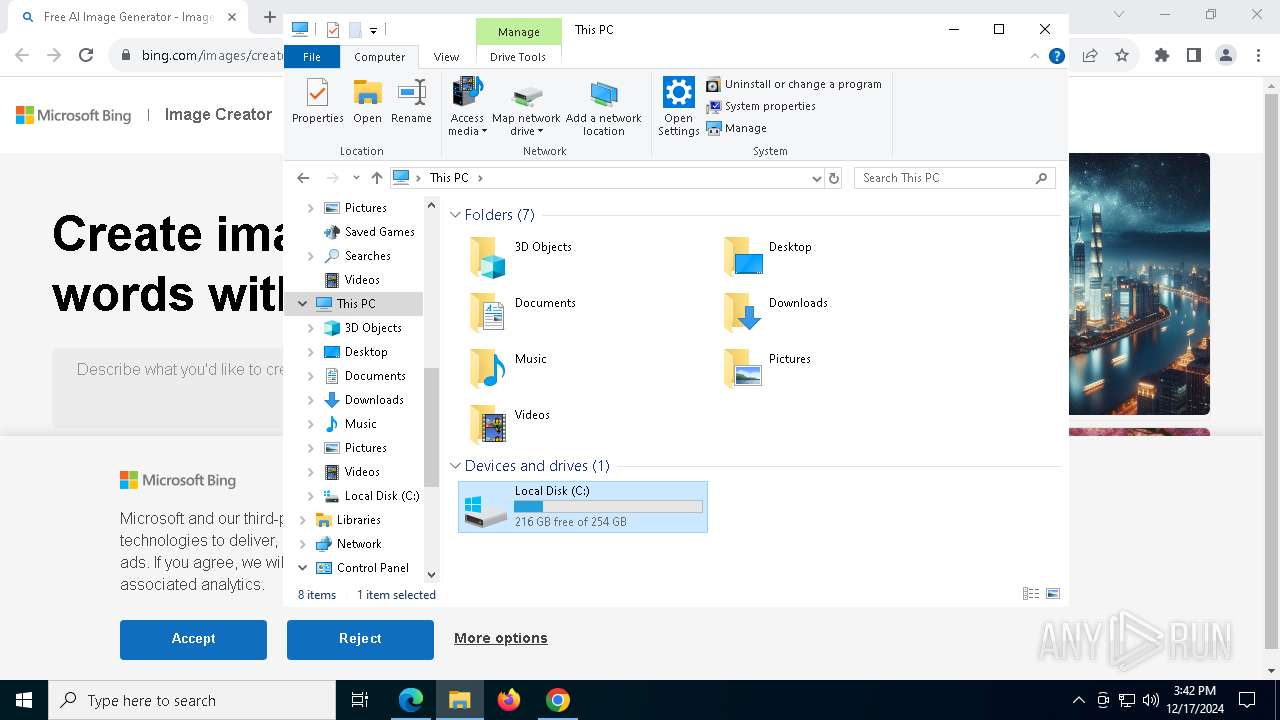
Task: Click Uninstall or change a program
Action: click(794, 84)
